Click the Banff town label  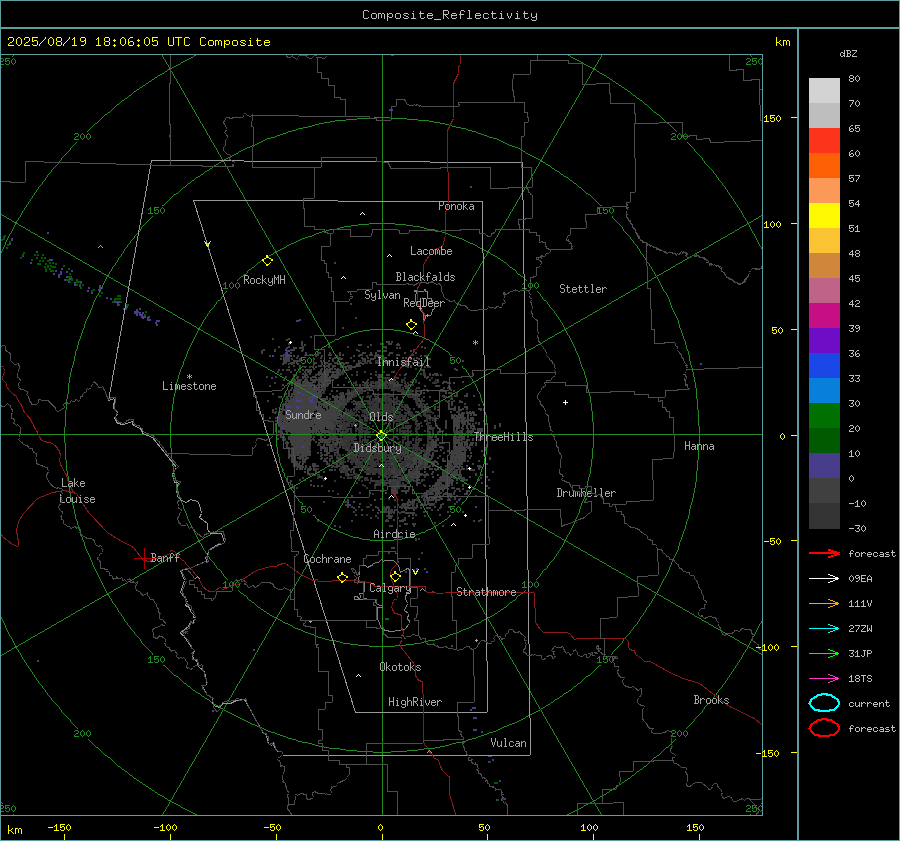pyautogui.click(x=165, y=558)
